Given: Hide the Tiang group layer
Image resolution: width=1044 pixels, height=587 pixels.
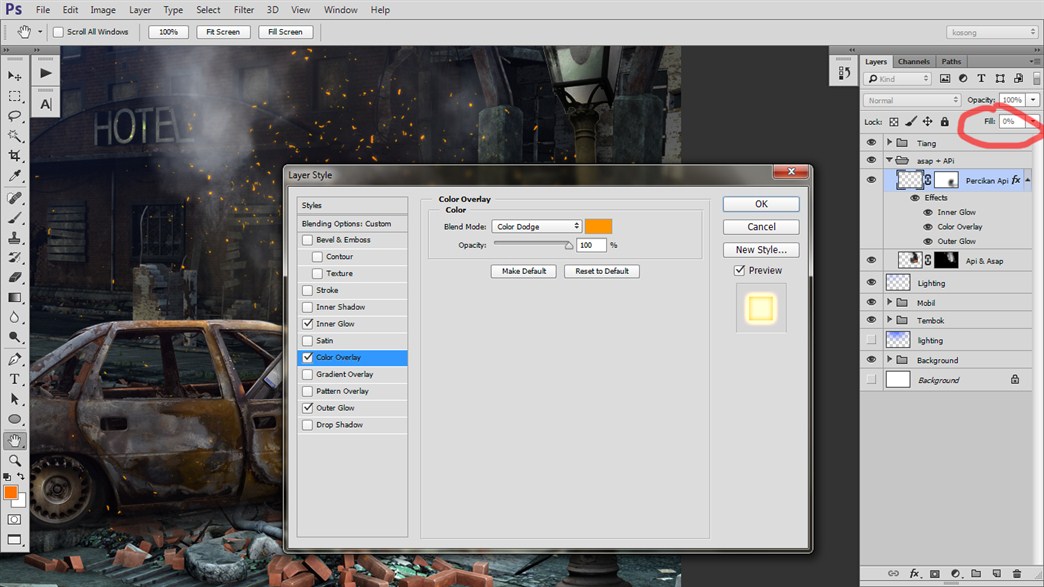Looking at the screenshot, I should (872, 143).
